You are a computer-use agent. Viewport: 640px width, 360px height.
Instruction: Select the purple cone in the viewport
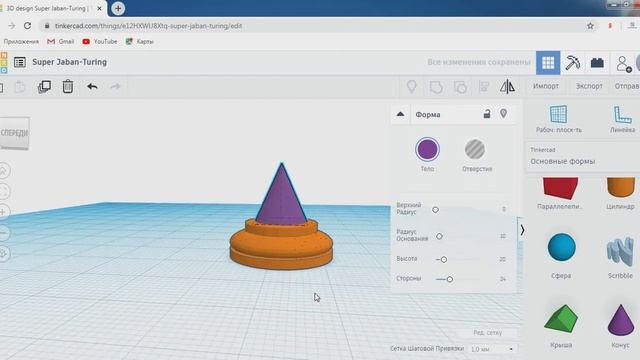[281, 198]
